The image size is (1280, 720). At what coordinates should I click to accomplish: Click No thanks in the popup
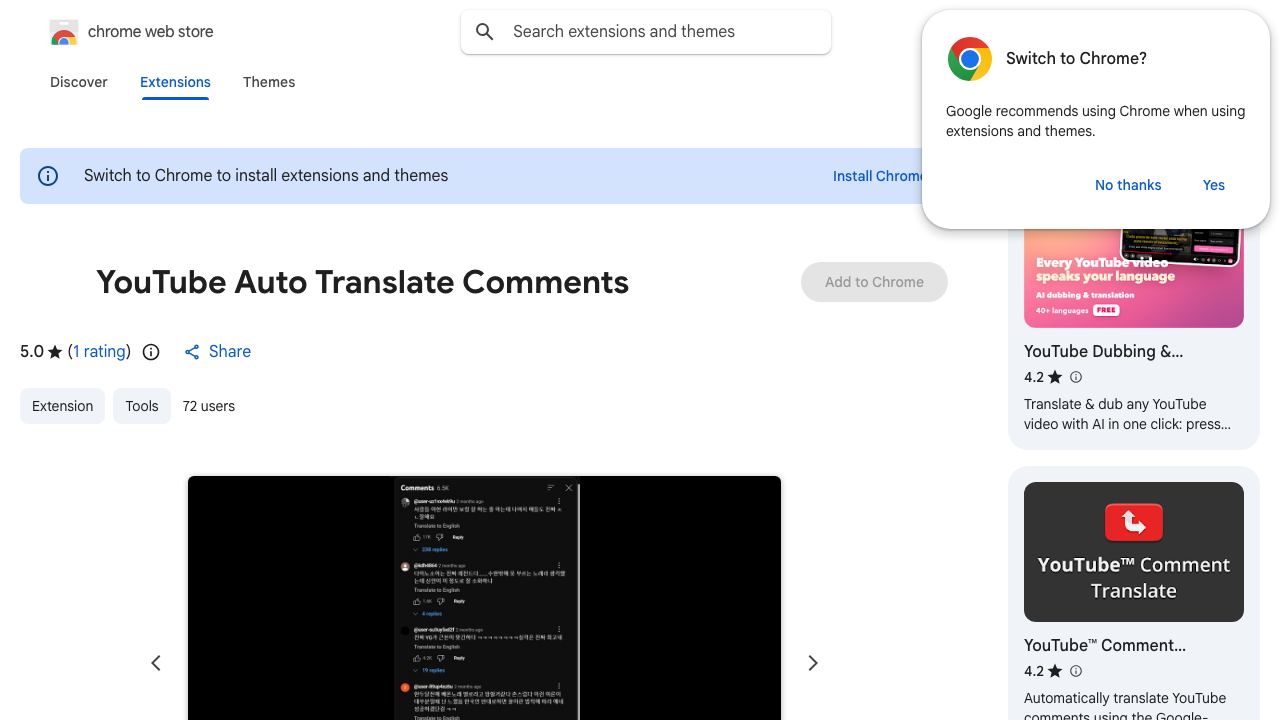pyautogui.click(x=1128, y=185)
